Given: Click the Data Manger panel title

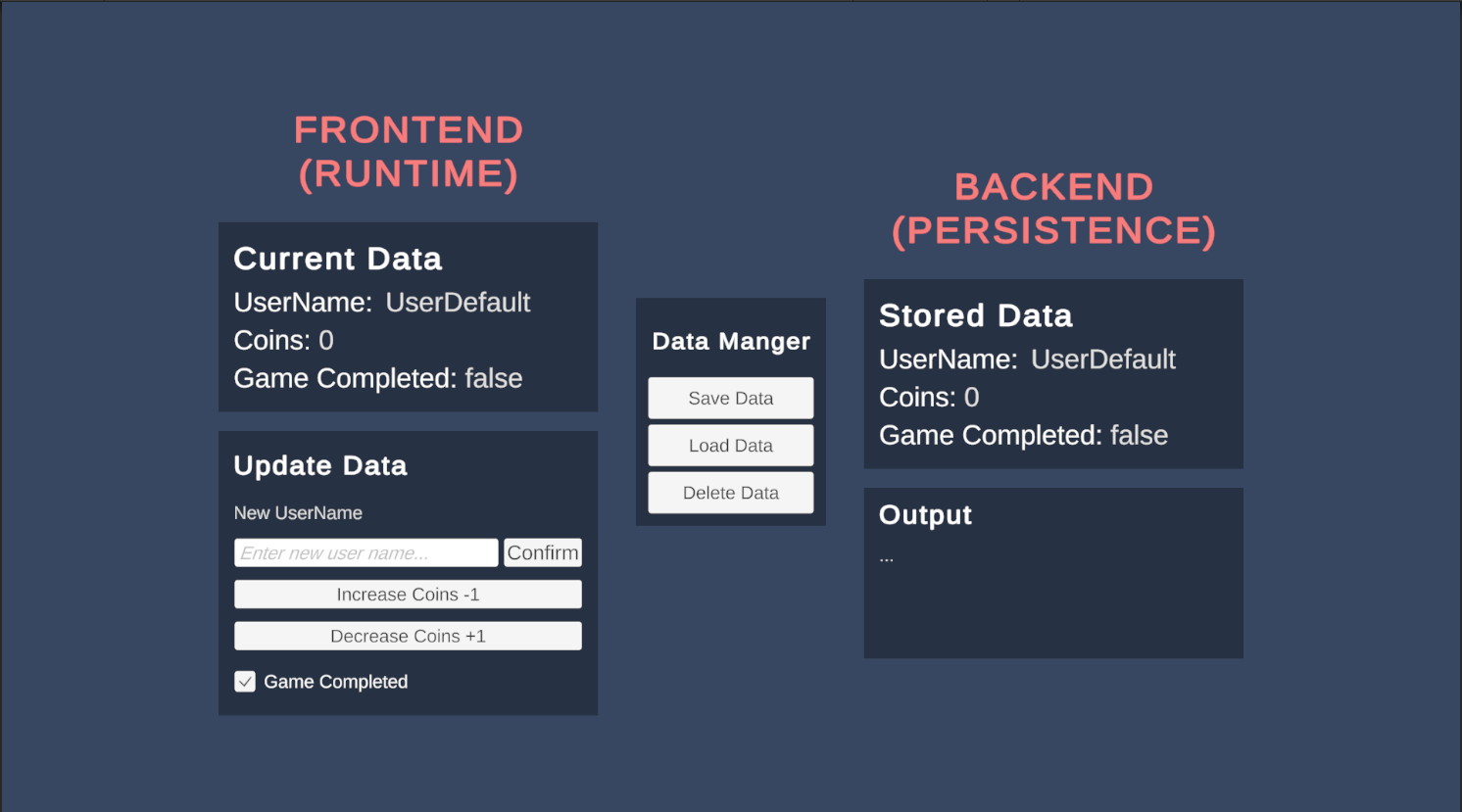Looking at the screenshot, I should click(x=731, y=341).
